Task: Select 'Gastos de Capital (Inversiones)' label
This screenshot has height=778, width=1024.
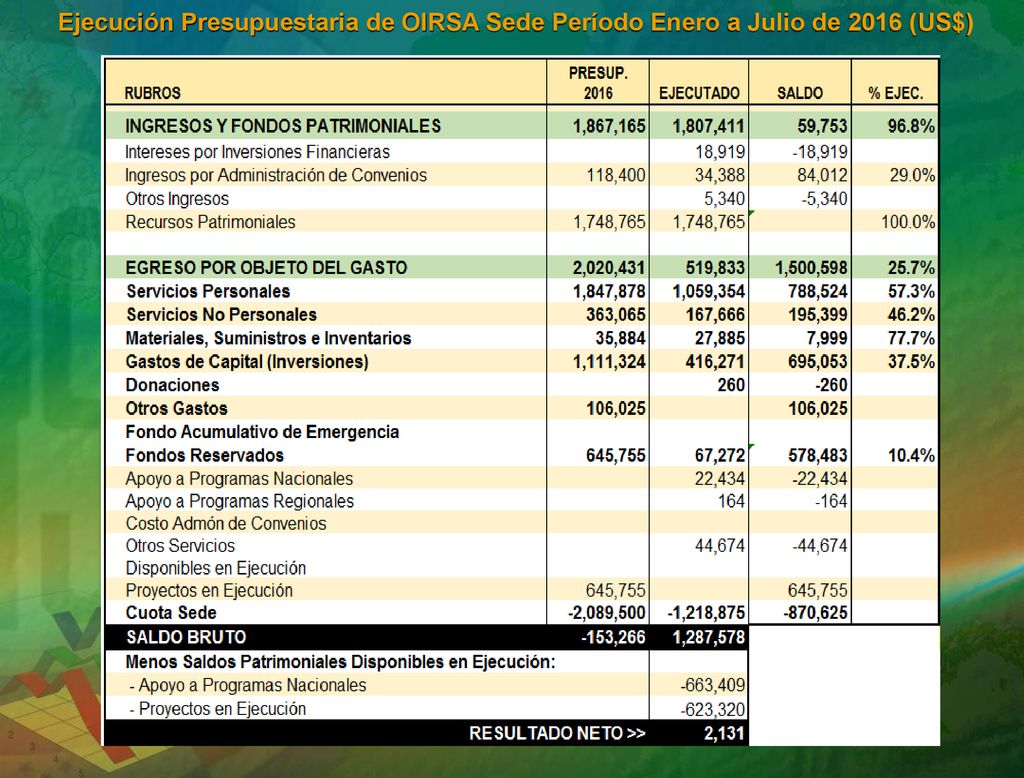Action: 247,361
